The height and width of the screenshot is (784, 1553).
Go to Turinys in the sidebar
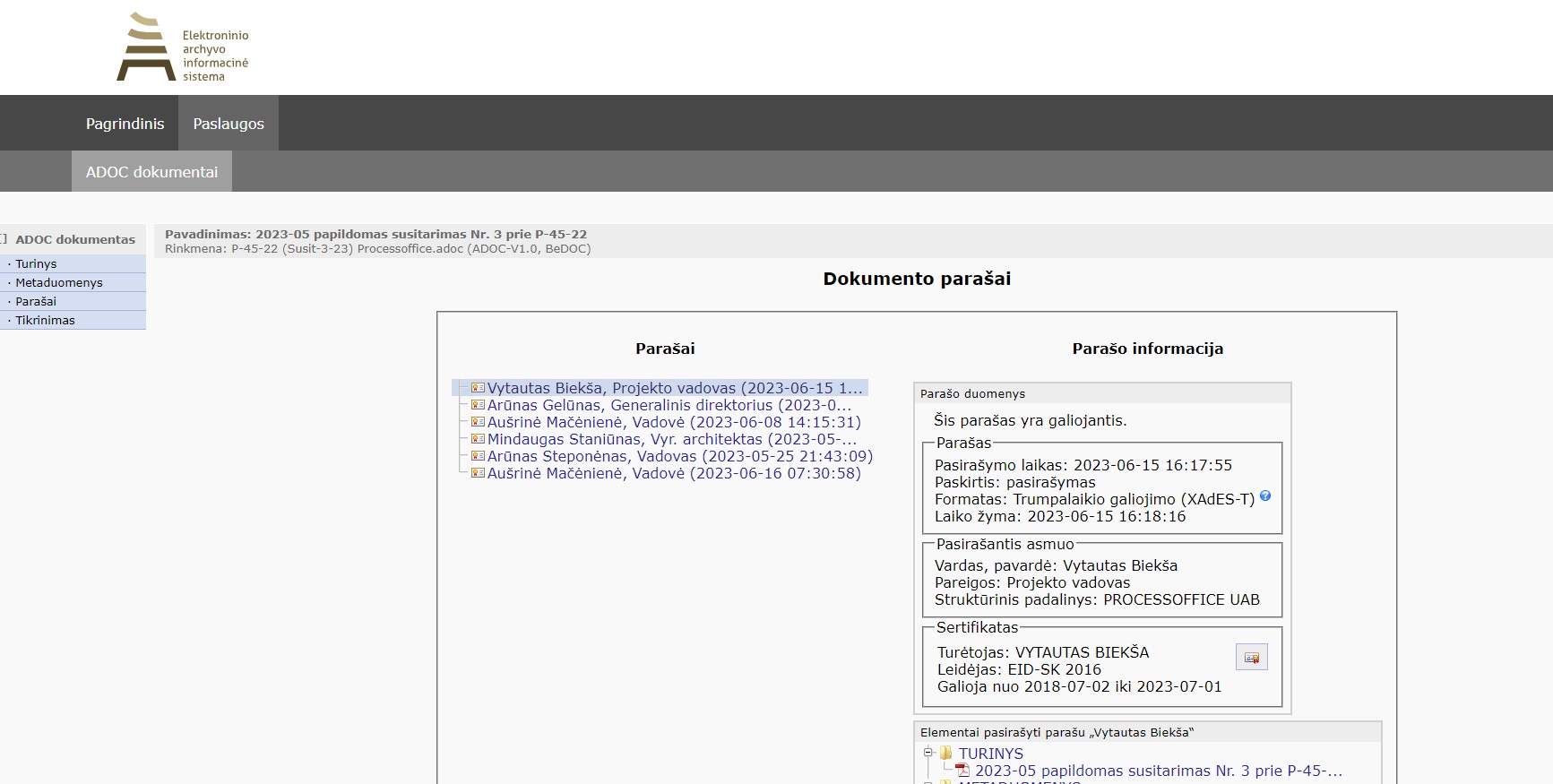(x=36, y=264)
